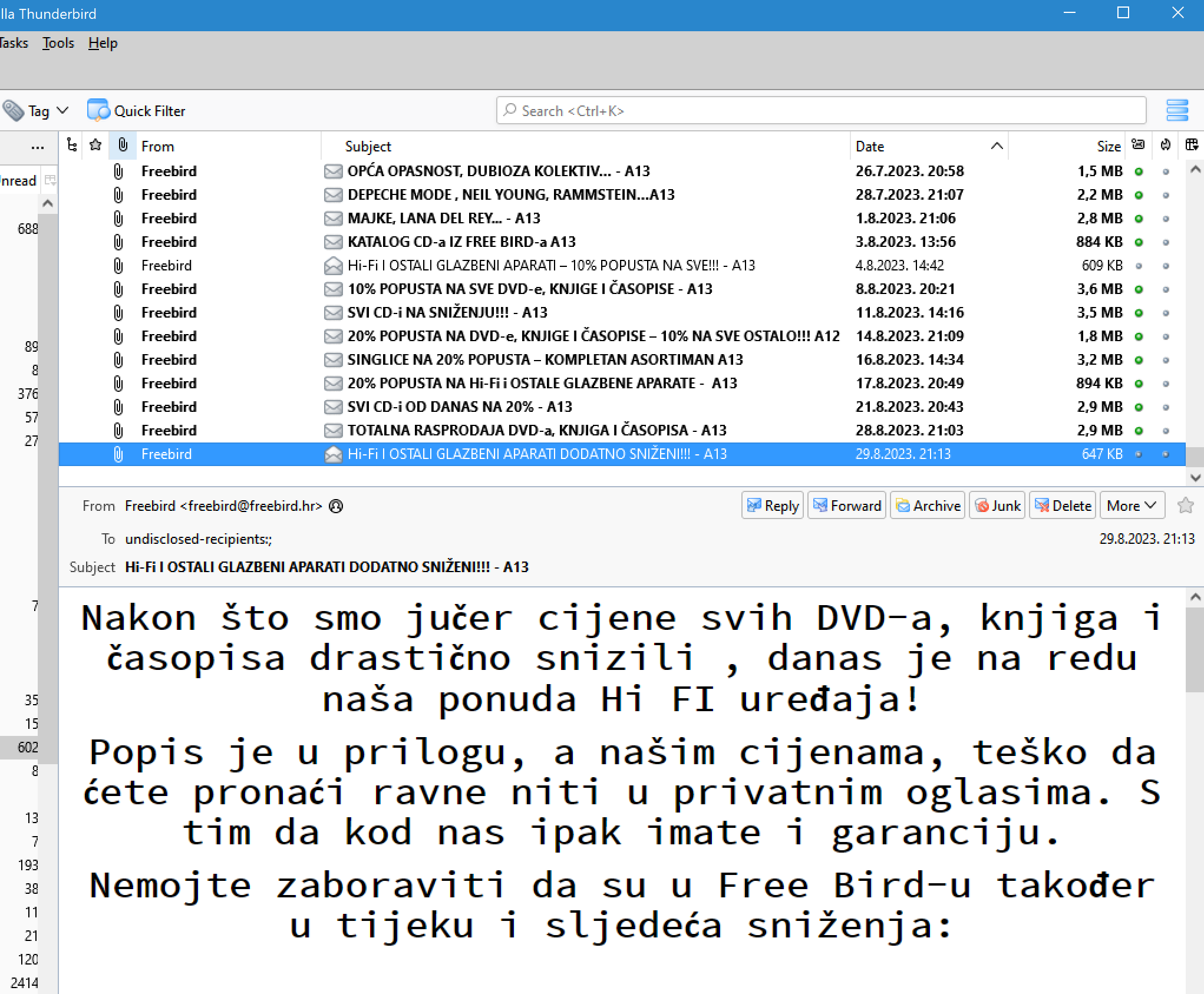Sort by starred column header icon

coord(95,145)
